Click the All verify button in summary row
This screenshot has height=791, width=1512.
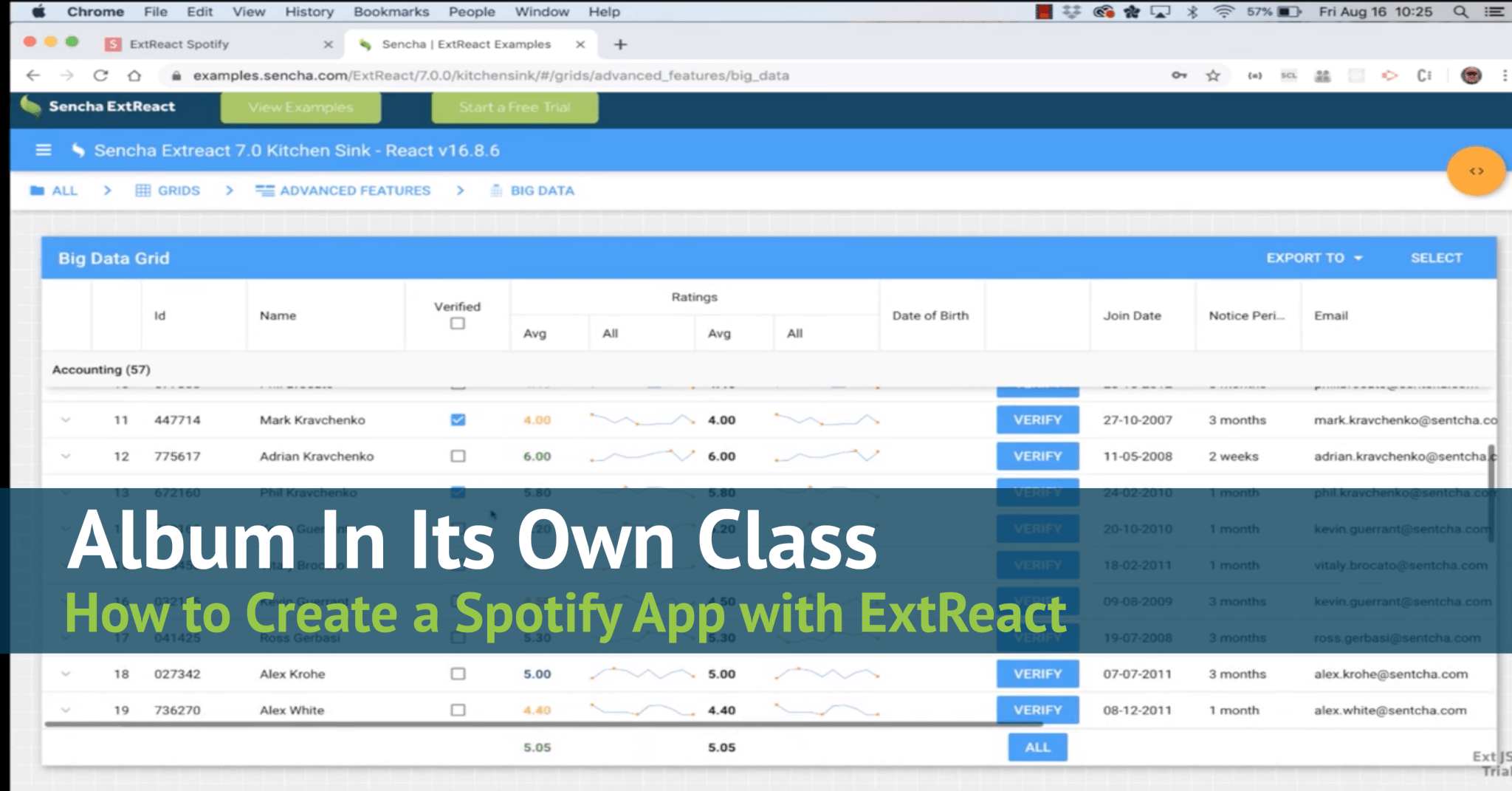pyautogui.click(x=1037, y=747)
